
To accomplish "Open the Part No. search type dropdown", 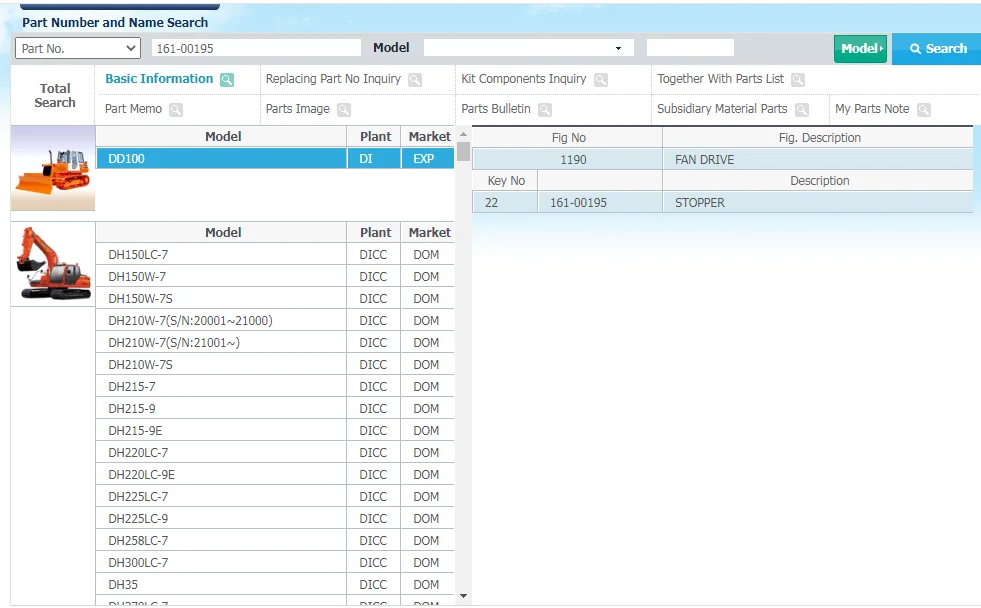I will point(78,48).
